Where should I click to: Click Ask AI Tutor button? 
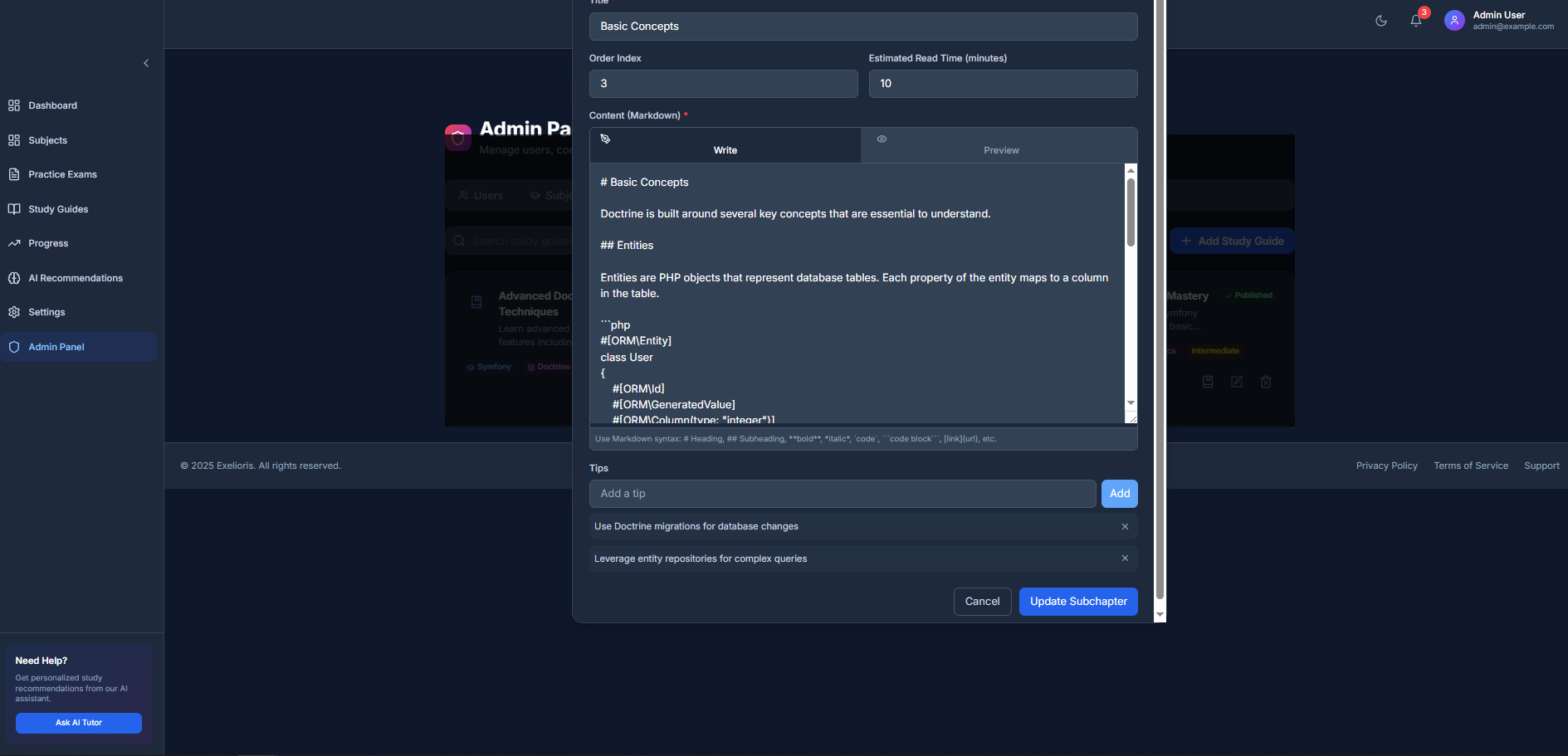[x=79, y=723]
